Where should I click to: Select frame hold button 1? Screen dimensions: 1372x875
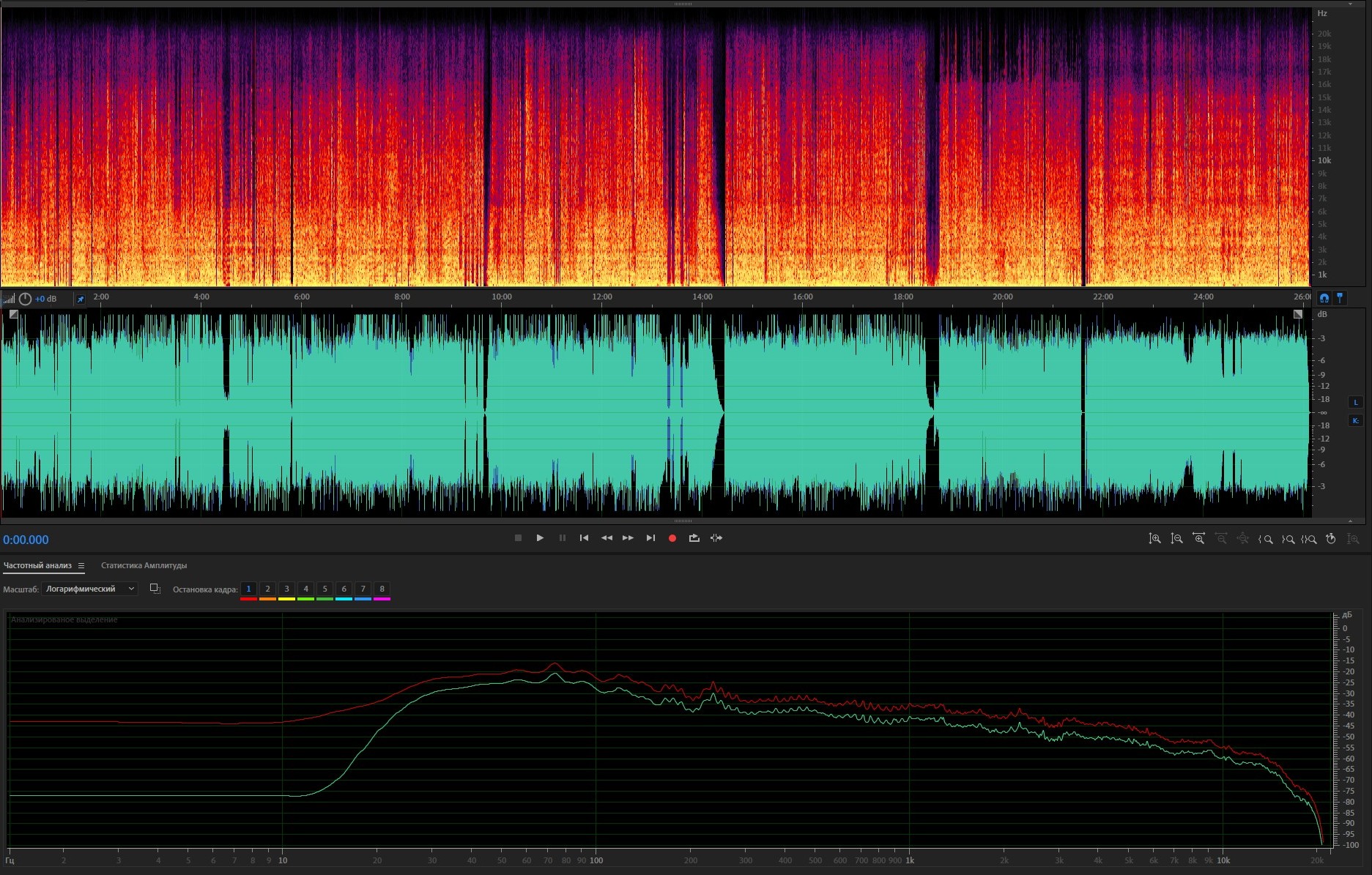pos(248,589)
